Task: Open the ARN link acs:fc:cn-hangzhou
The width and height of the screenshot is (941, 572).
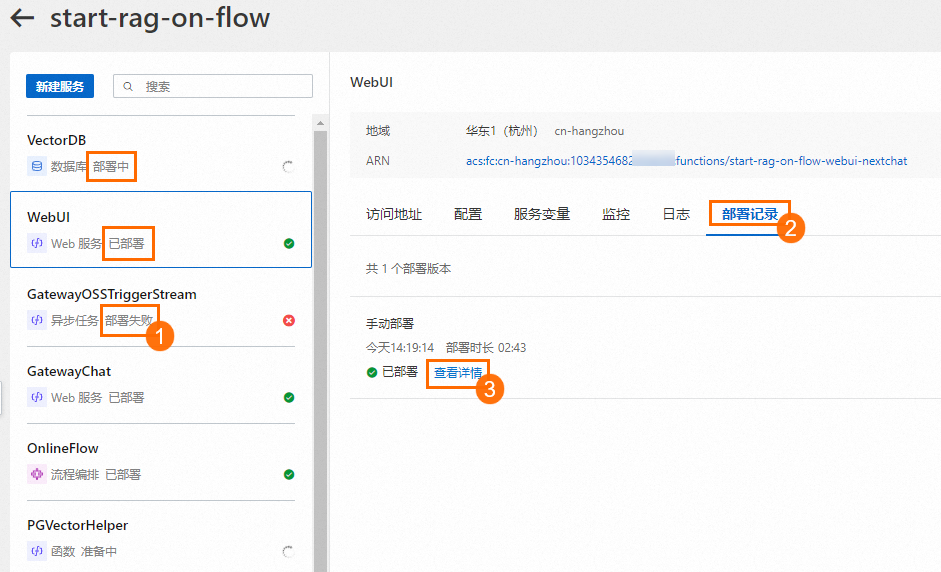Action: 686,161
